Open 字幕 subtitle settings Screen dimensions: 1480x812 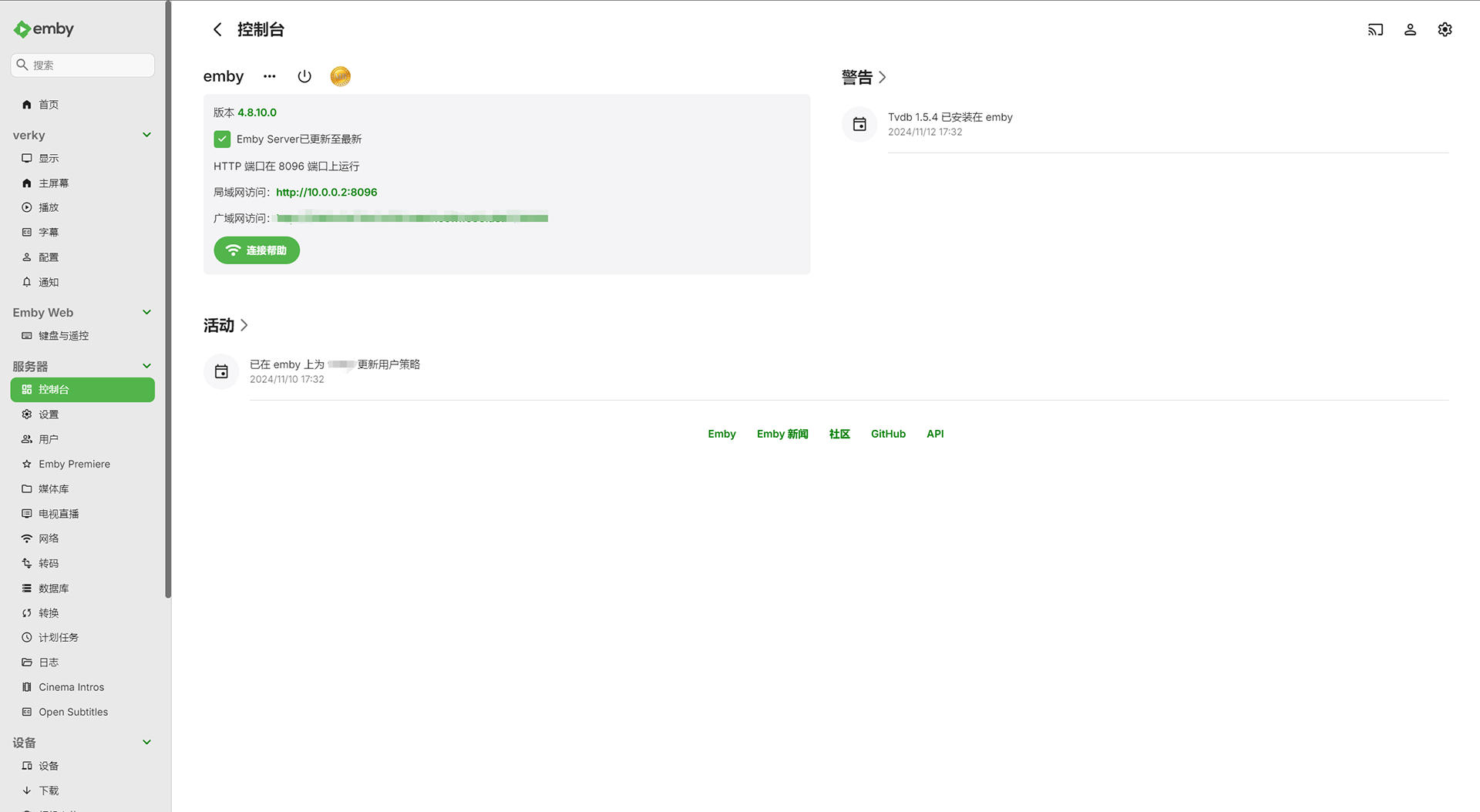[82, 232]
